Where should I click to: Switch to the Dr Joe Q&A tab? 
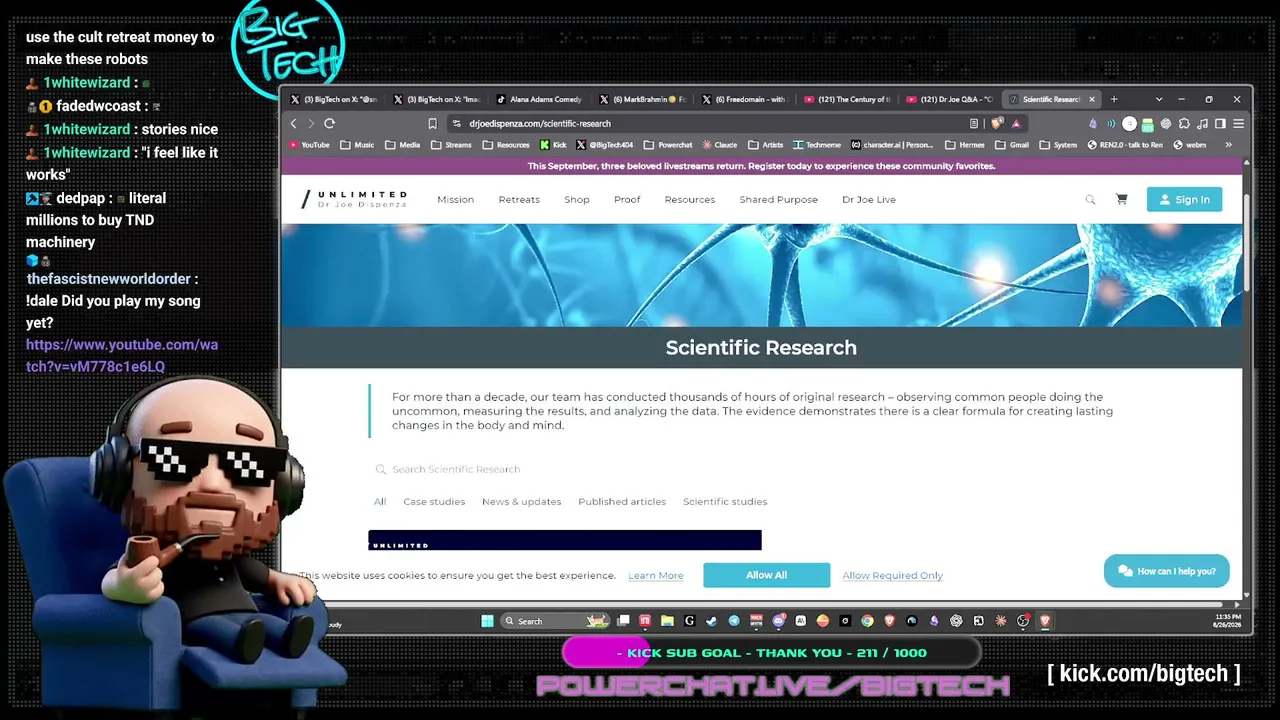951,99
